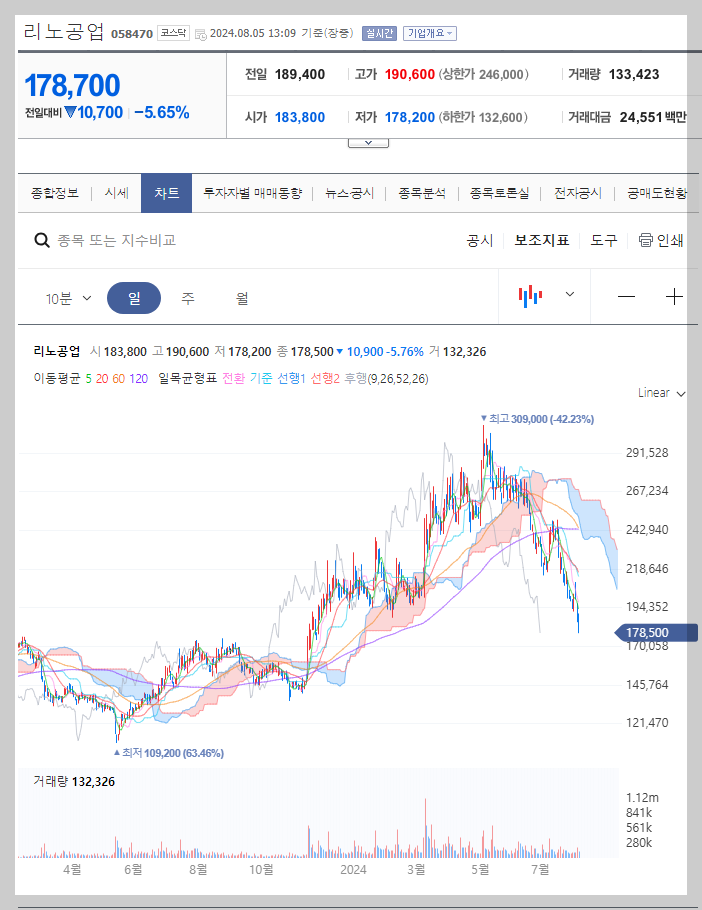Image resolution: width=702 pixels, height=910 pixels.
Task: Collapse the header using the chevron button
Action: pos(368,141)
